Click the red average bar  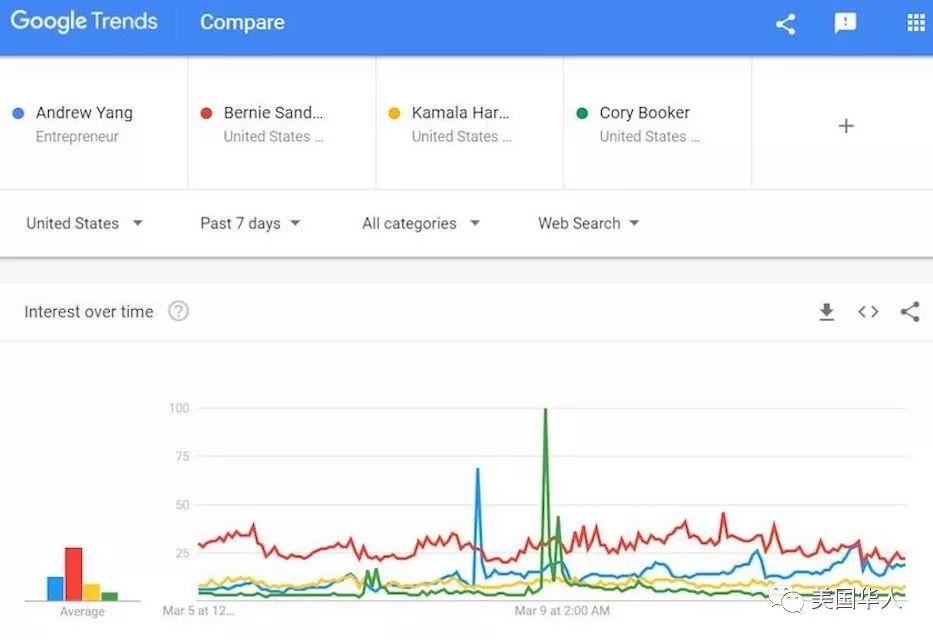click(x=73, y=573)
